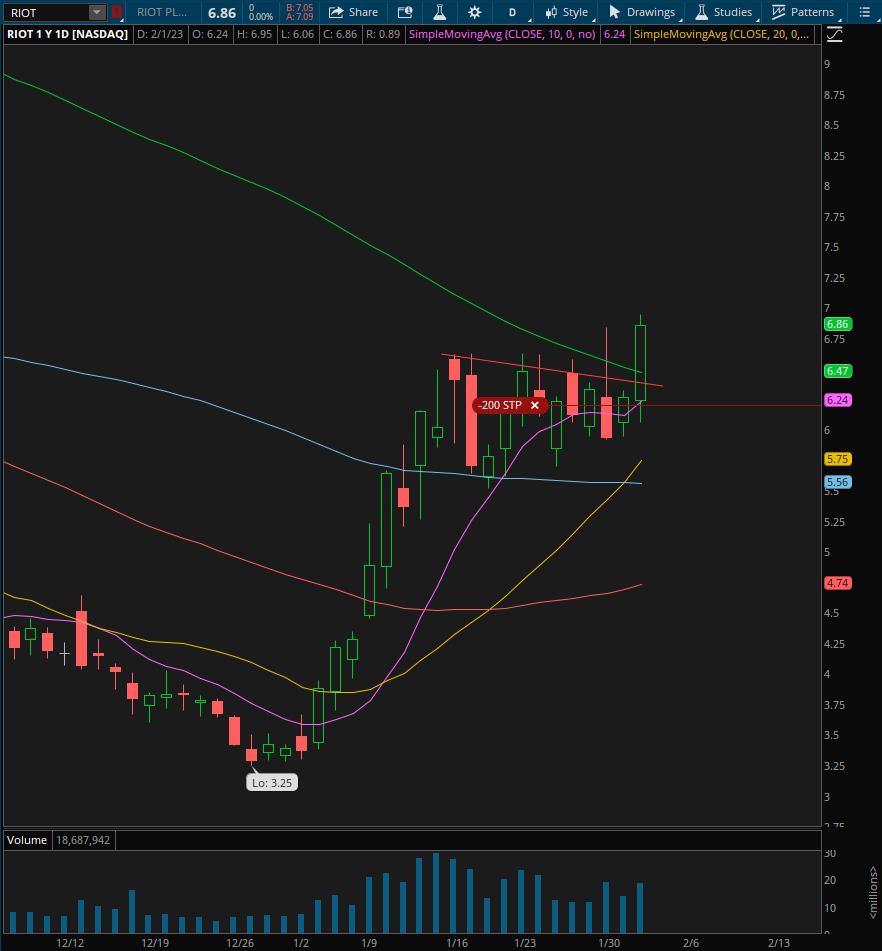Open the flask Edit Studies icon
Image resolution: width=882 pixels, height=951 pixels.
[x=440, y=12]
